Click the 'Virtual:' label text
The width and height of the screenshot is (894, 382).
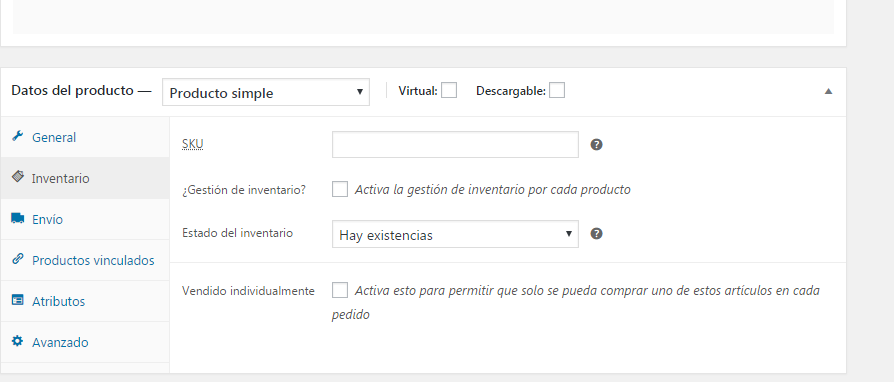click(x=418, y=91)
